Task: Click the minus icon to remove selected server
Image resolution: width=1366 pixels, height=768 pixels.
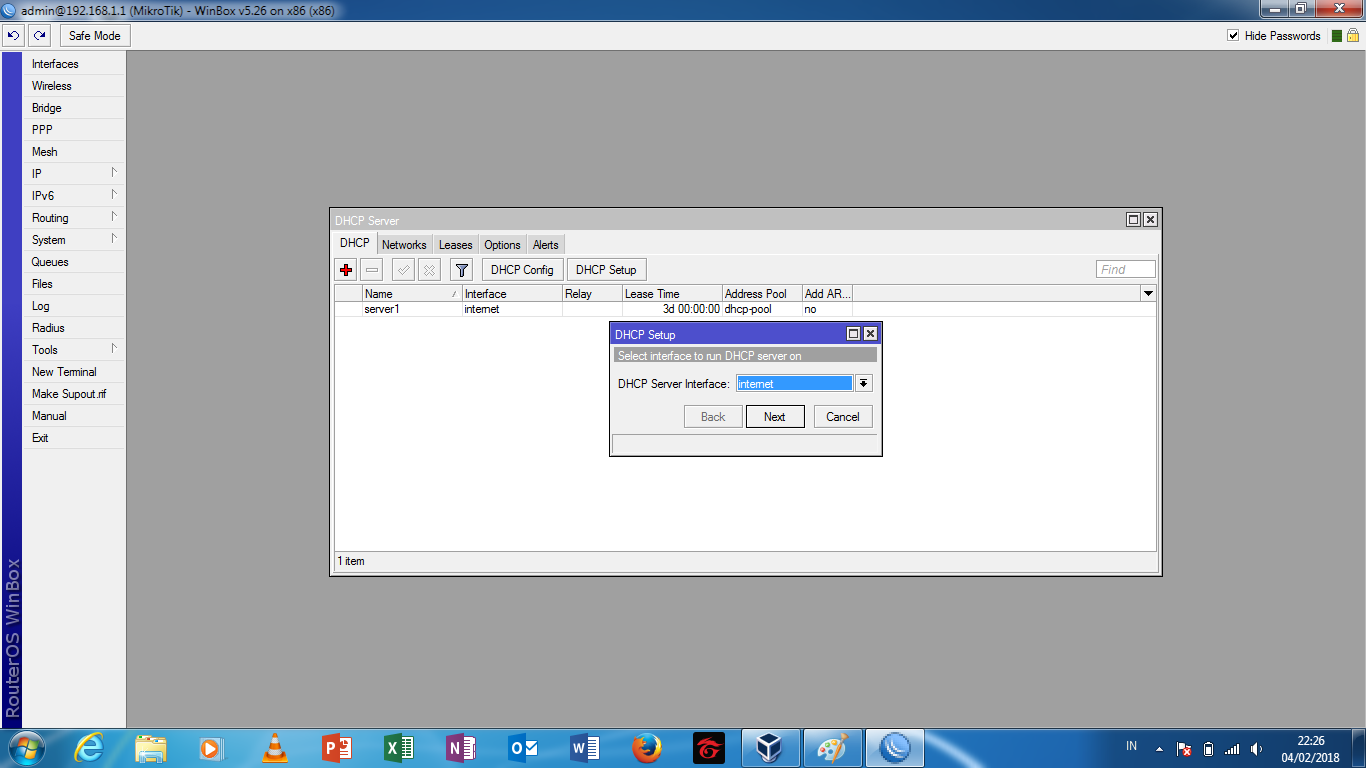Action: pos(370,269)
